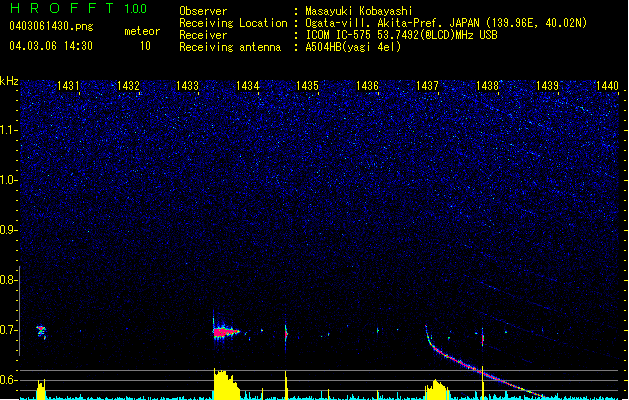Click the 1435 time marker

click(x=307, y=86)
